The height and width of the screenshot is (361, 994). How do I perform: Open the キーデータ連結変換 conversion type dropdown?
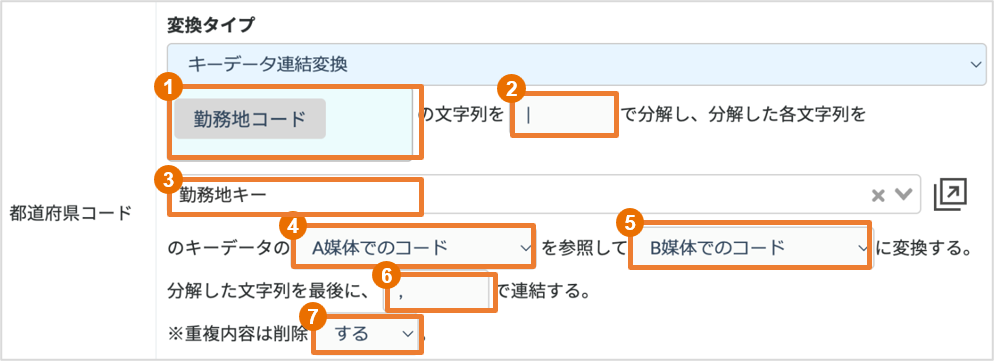578,64
